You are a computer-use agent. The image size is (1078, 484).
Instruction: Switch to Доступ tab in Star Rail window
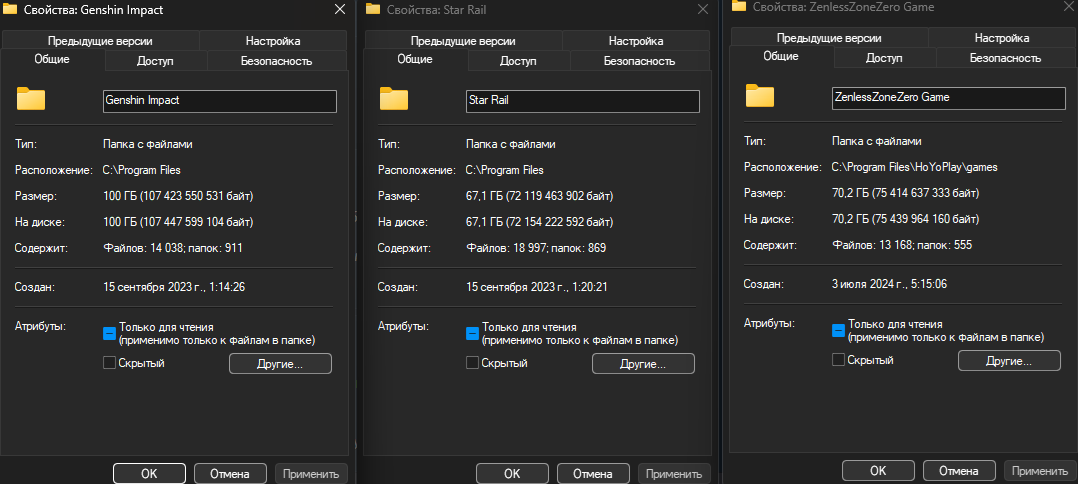pos(518,60)
